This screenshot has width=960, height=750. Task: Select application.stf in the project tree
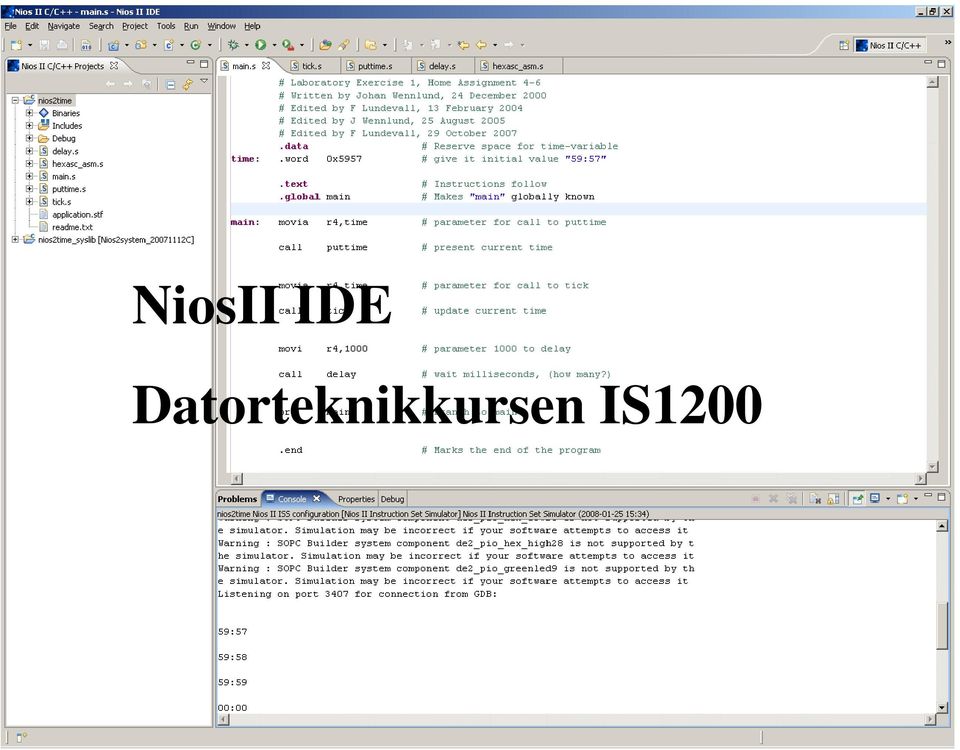click(x=78, y=215)
